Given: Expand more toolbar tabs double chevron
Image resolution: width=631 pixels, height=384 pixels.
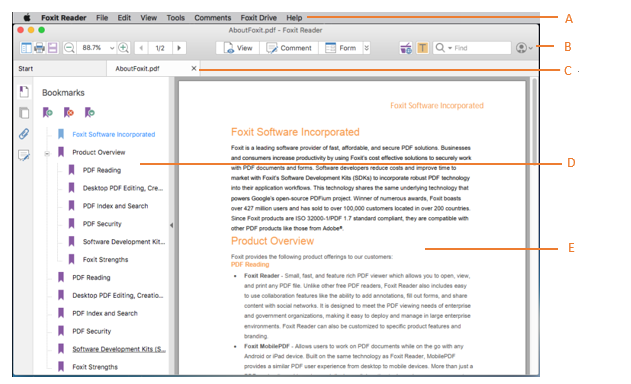Looking at the screenshot, I should (x=367, y=48).
